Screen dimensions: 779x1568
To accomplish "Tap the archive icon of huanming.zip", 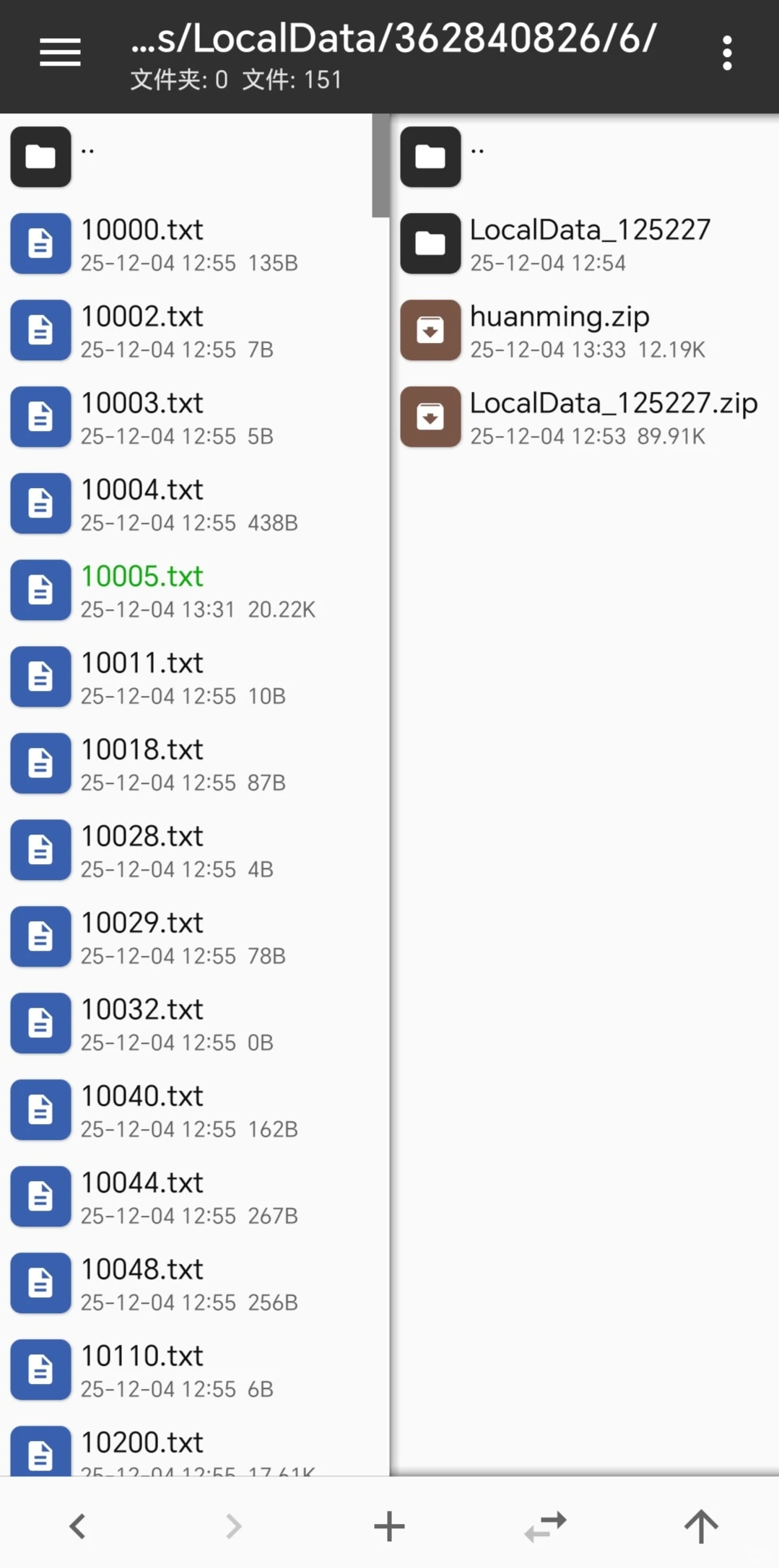I will coord(430,330).
